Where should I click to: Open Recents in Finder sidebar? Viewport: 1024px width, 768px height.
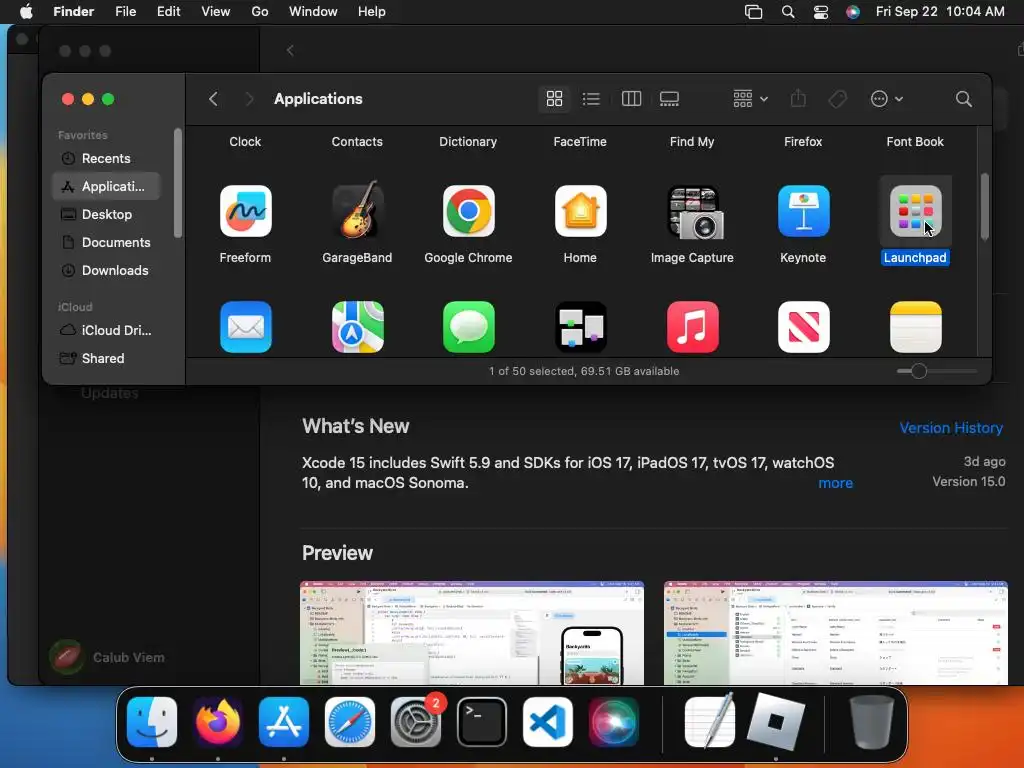(106, 159)
